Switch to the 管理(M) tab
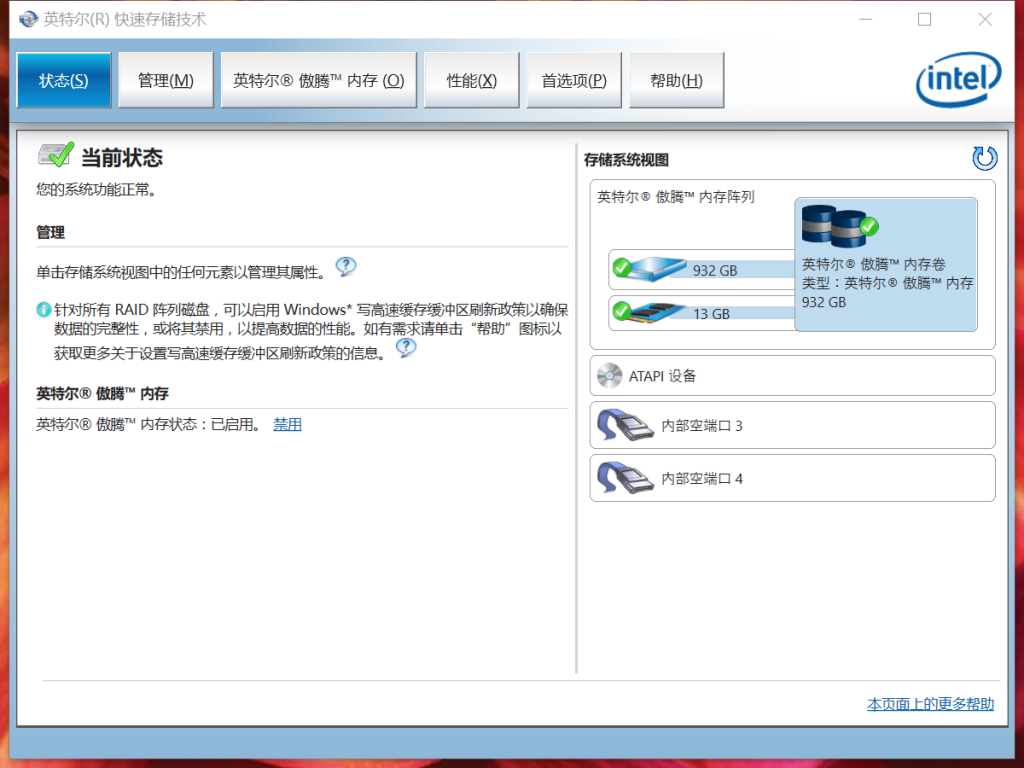Screen dimensions: 1024x768 pyautogui.click(x=166, y=81)
